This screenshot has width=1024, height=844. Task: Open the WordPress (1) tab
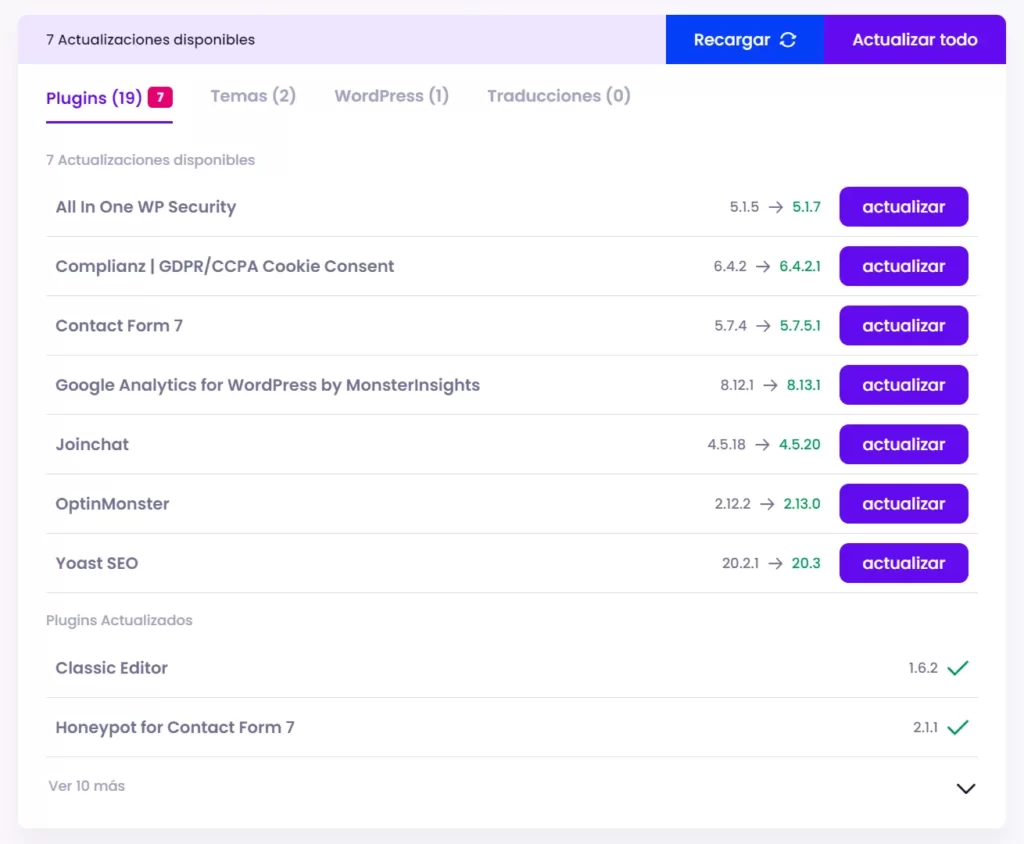pos(391,96)
